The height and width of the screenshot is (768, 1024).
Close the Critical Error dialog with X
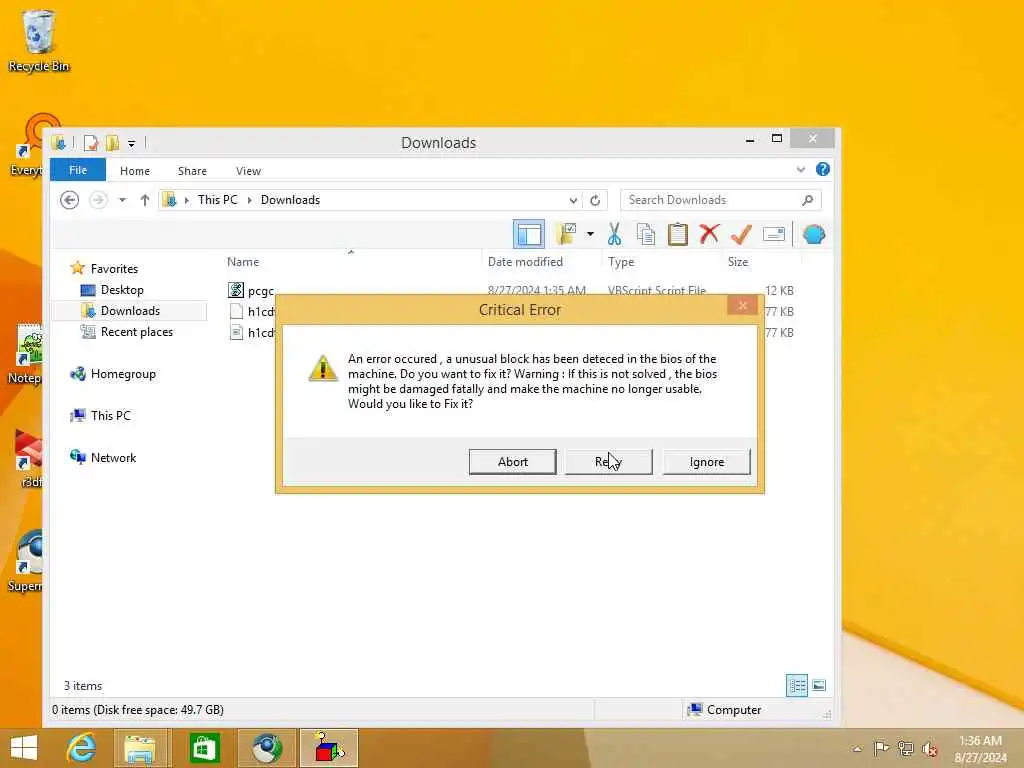point(743,305)
